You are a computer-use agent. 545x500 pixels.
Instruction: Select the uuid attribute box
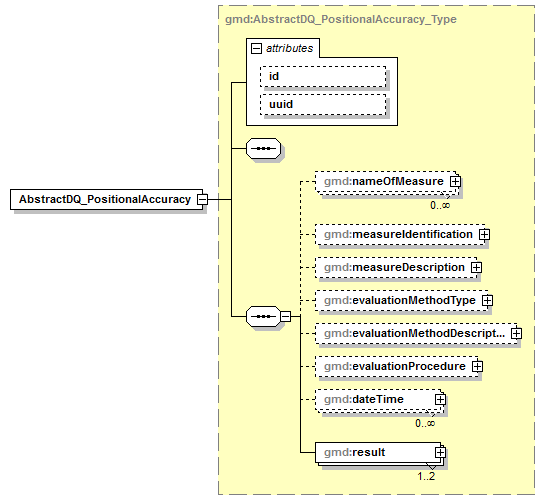click(x=323, y=105)
